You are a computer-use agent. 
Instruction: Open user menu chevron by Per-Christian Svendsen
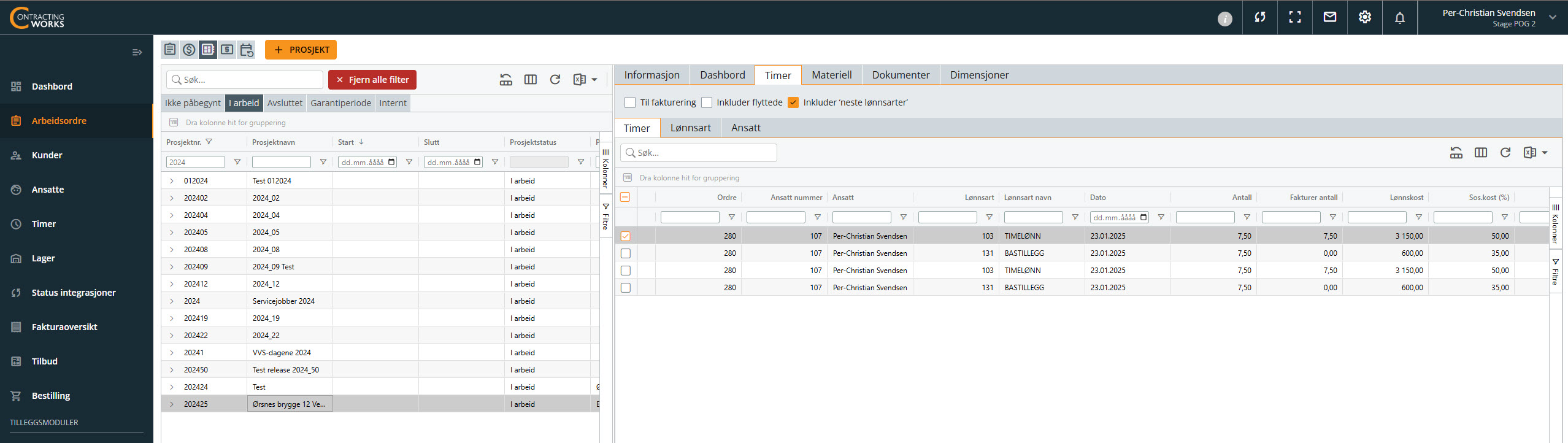click(x=1553, y=17)
